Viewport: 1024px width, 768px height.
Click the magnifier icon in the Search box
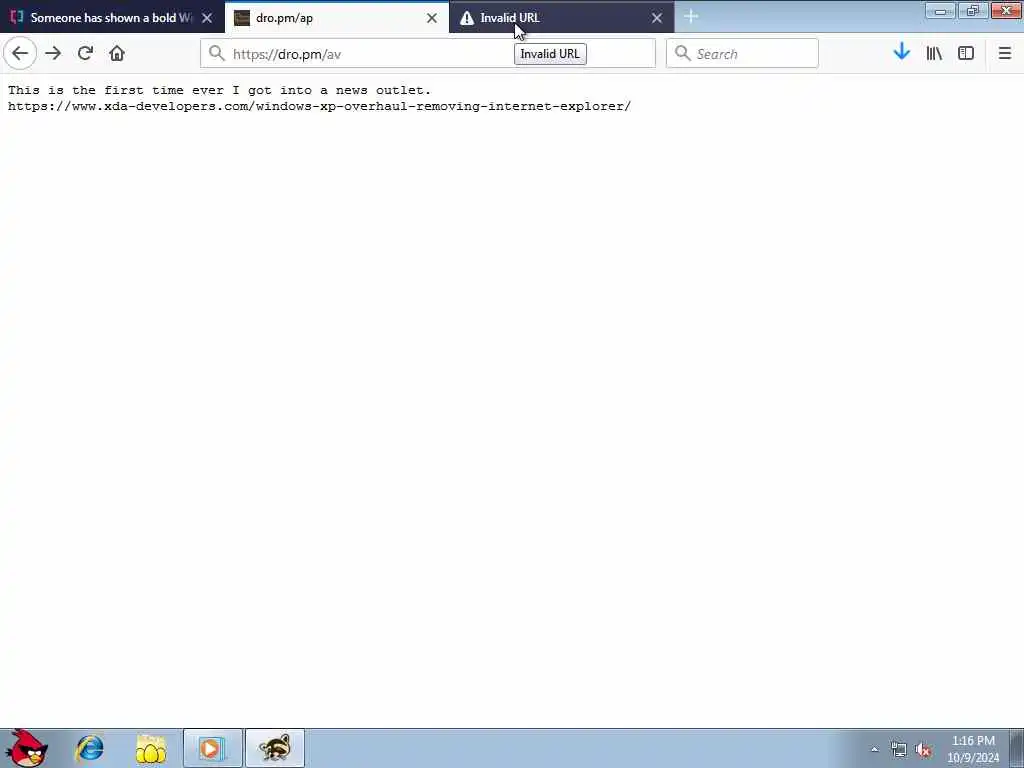tap(682, 54)
